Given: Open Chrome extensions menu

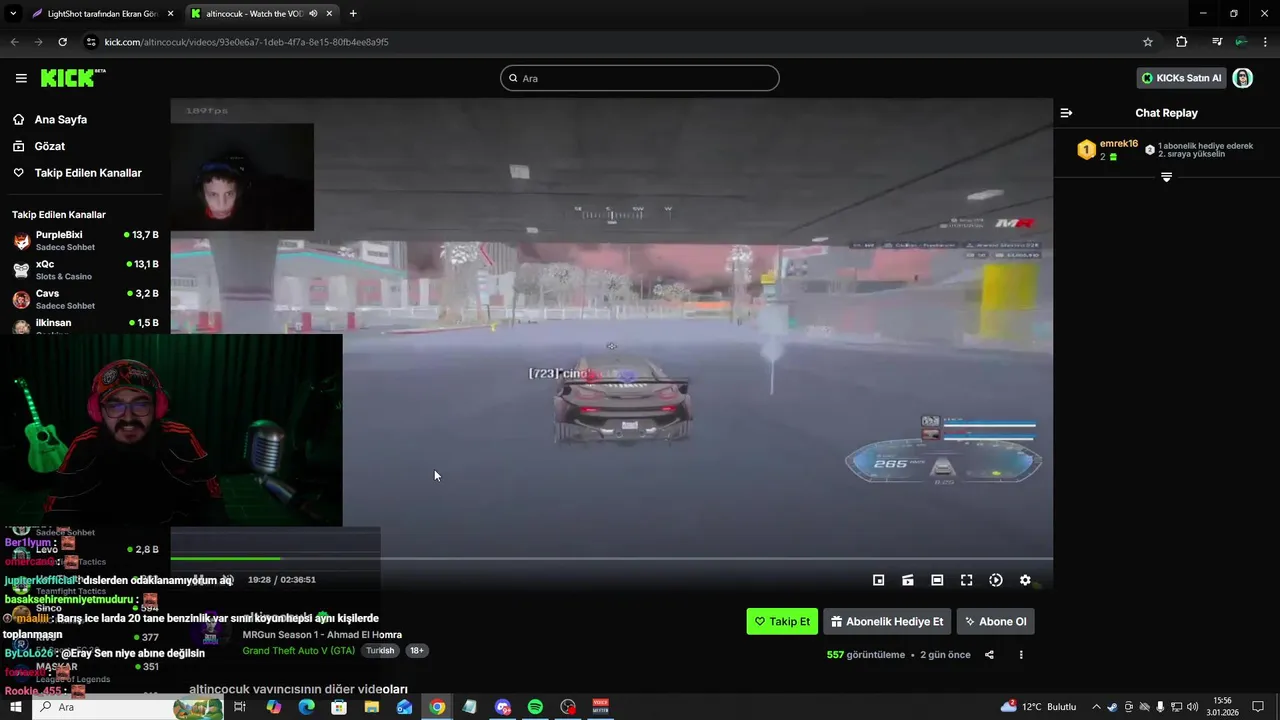Looking at the screenshot, I should pos(1181,42).
